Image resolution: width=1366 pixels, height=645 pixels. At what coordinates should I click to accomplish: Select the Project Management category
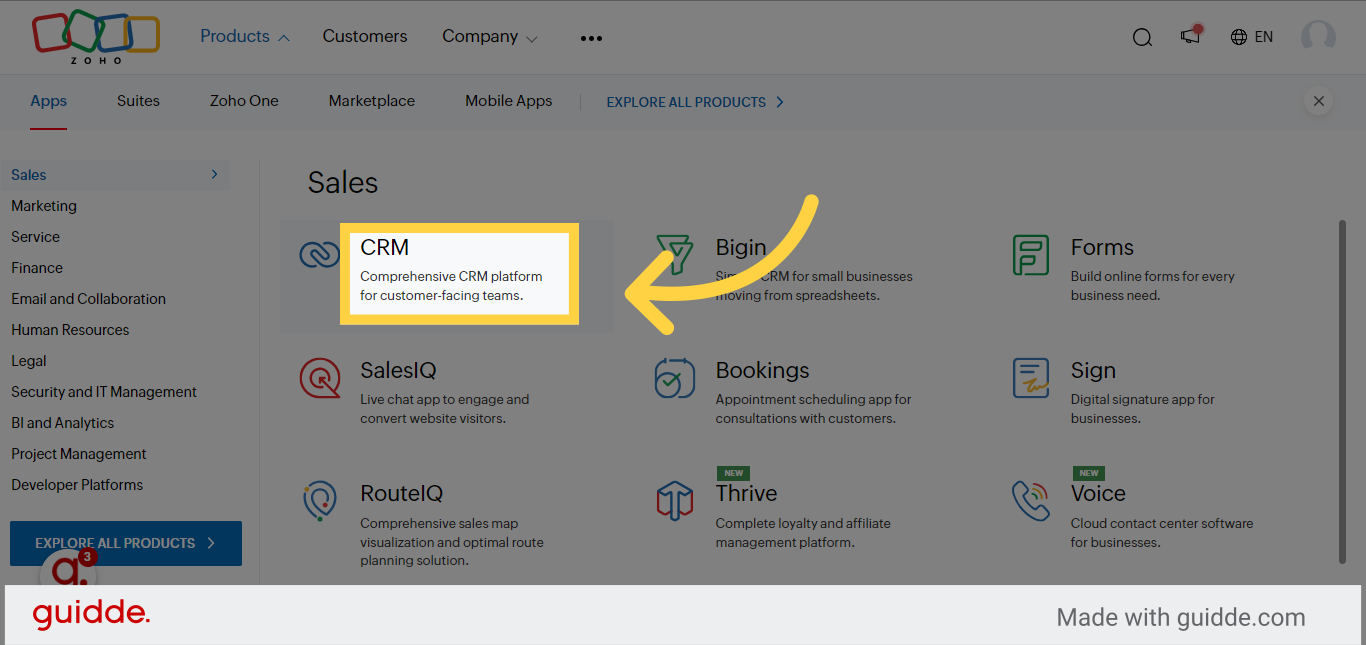click(x=79, y=453)
